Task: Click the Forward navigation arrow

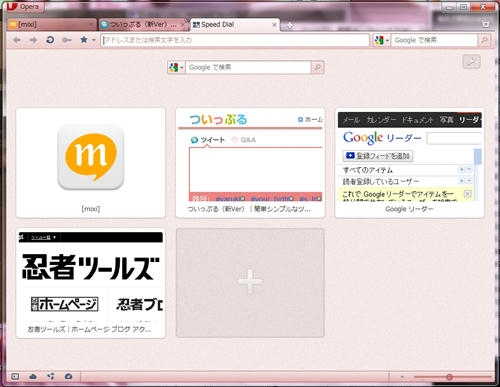Action: pyautogui.click(x=33, y=40)
